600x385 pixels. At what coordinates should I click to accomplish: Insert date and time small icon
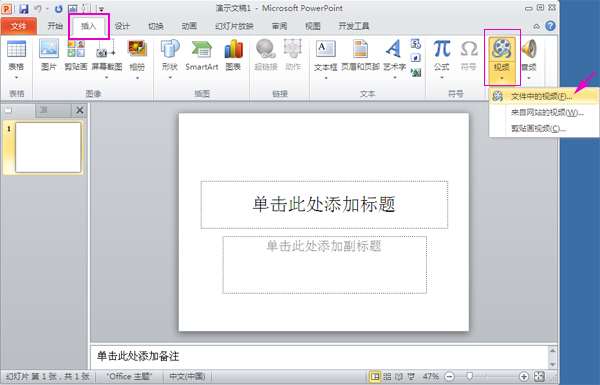coord(416,44)
